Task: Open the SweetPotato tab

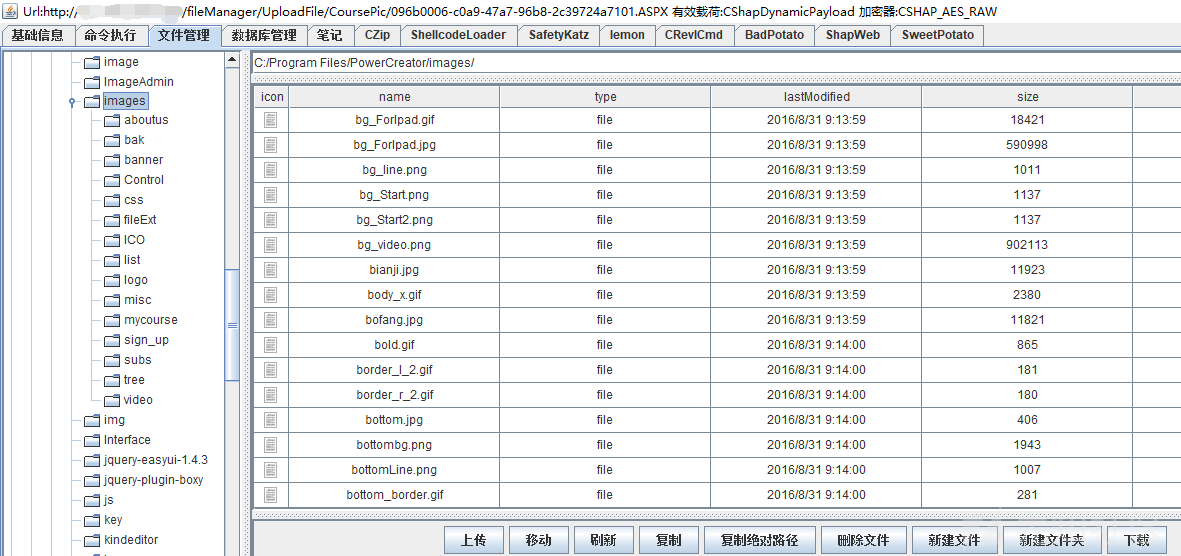Action: coord(938,35)
